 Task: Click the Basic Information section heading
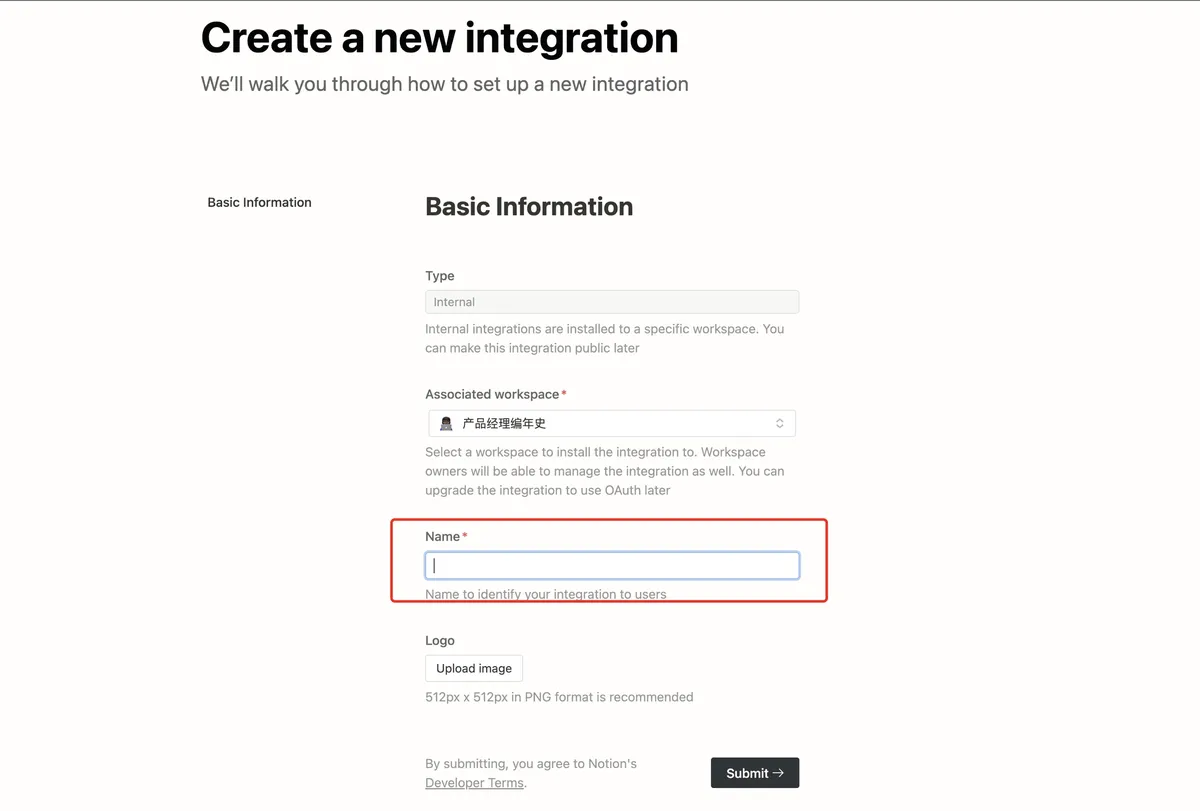(x=529, y=207)
